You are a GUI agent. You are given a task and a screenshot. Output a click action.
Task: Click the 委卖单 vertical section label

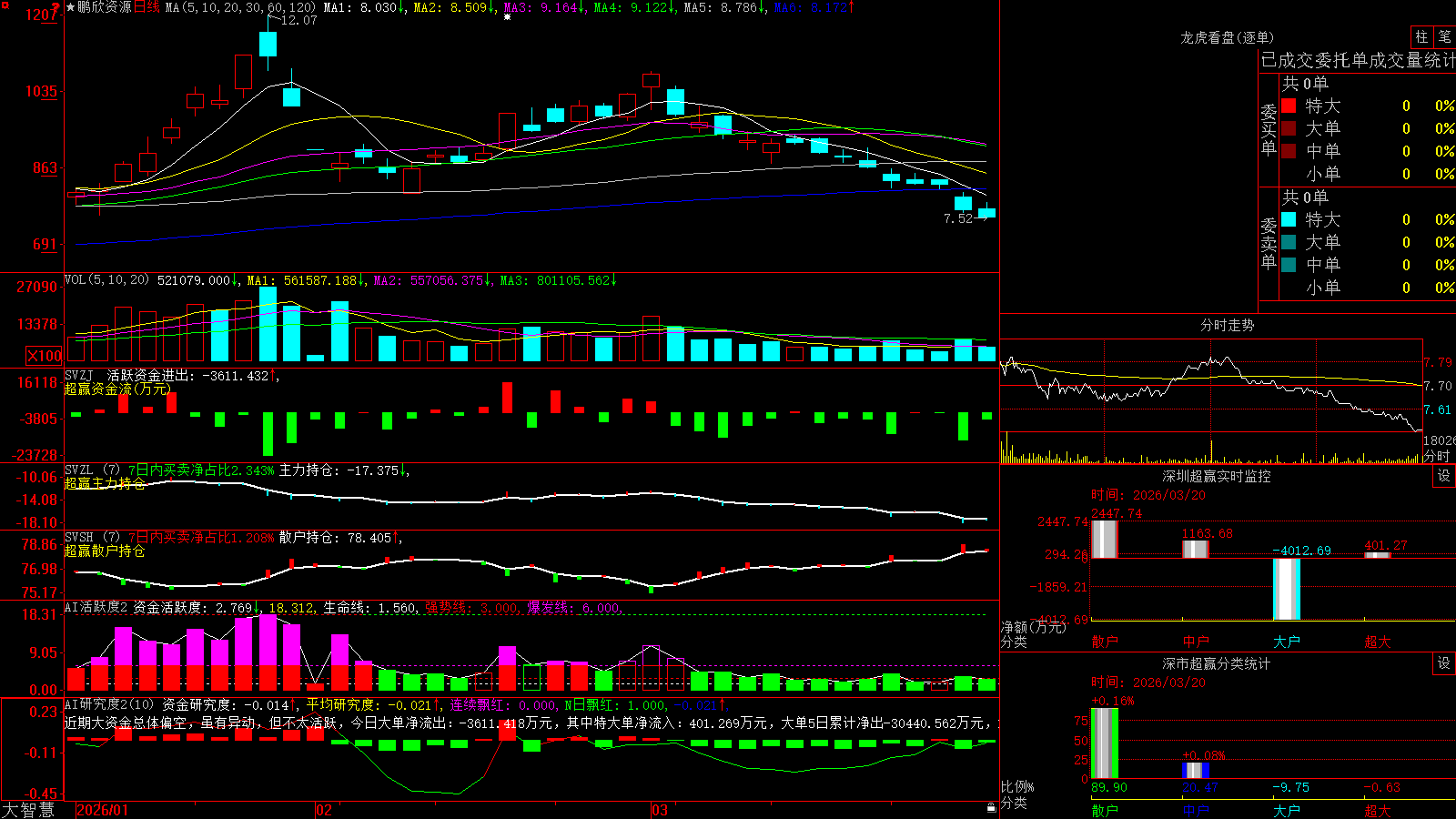point(1269,243)
